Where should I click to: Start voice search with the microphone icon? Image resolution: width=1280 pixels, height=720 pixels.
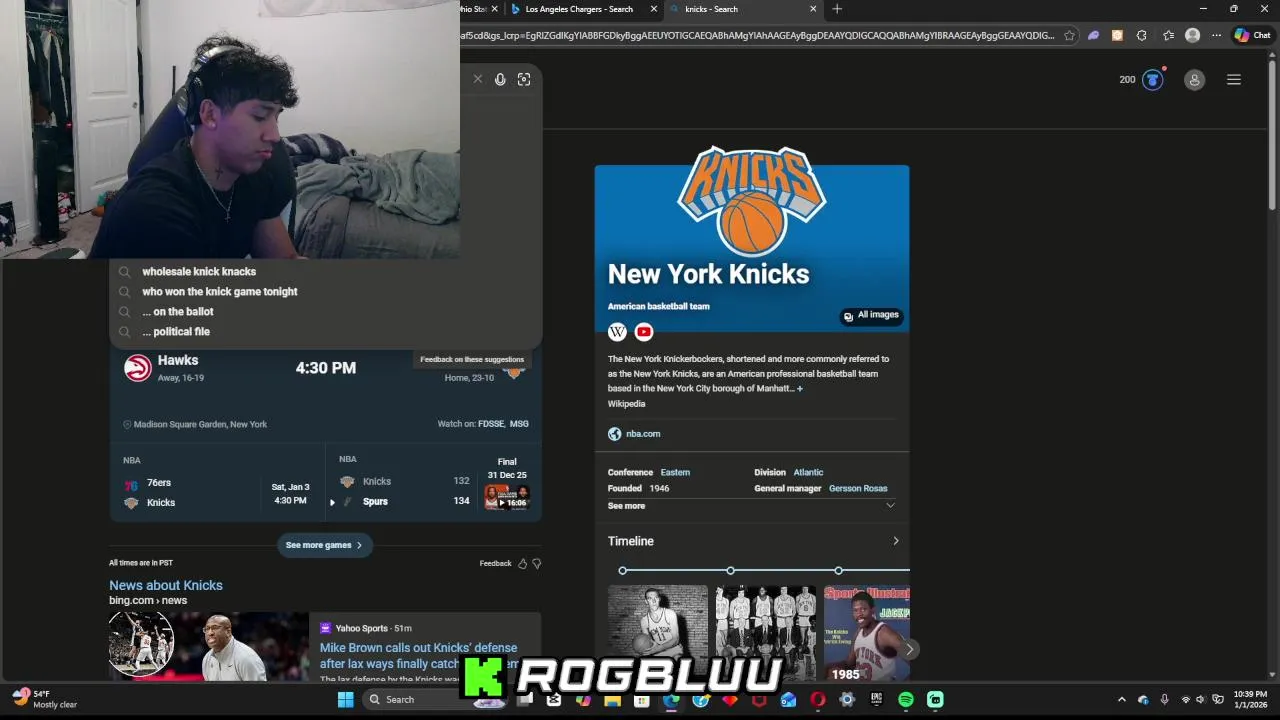(x=500, y=79)
